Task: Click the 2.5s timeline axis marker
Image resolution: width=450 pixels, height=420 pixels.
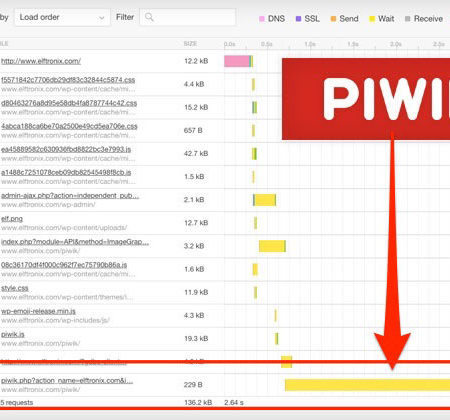Action: pyautogui.click(x=439, y=44)
